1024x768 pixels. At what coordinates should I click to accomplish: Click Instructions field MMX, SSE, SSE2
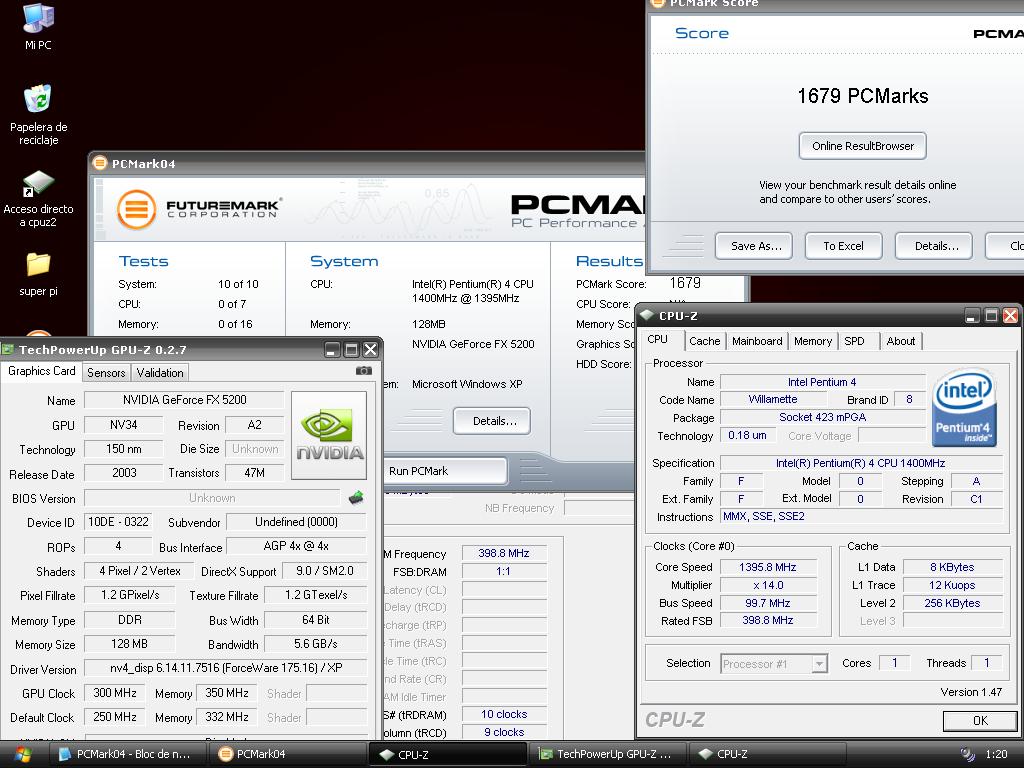click(861, 517)
